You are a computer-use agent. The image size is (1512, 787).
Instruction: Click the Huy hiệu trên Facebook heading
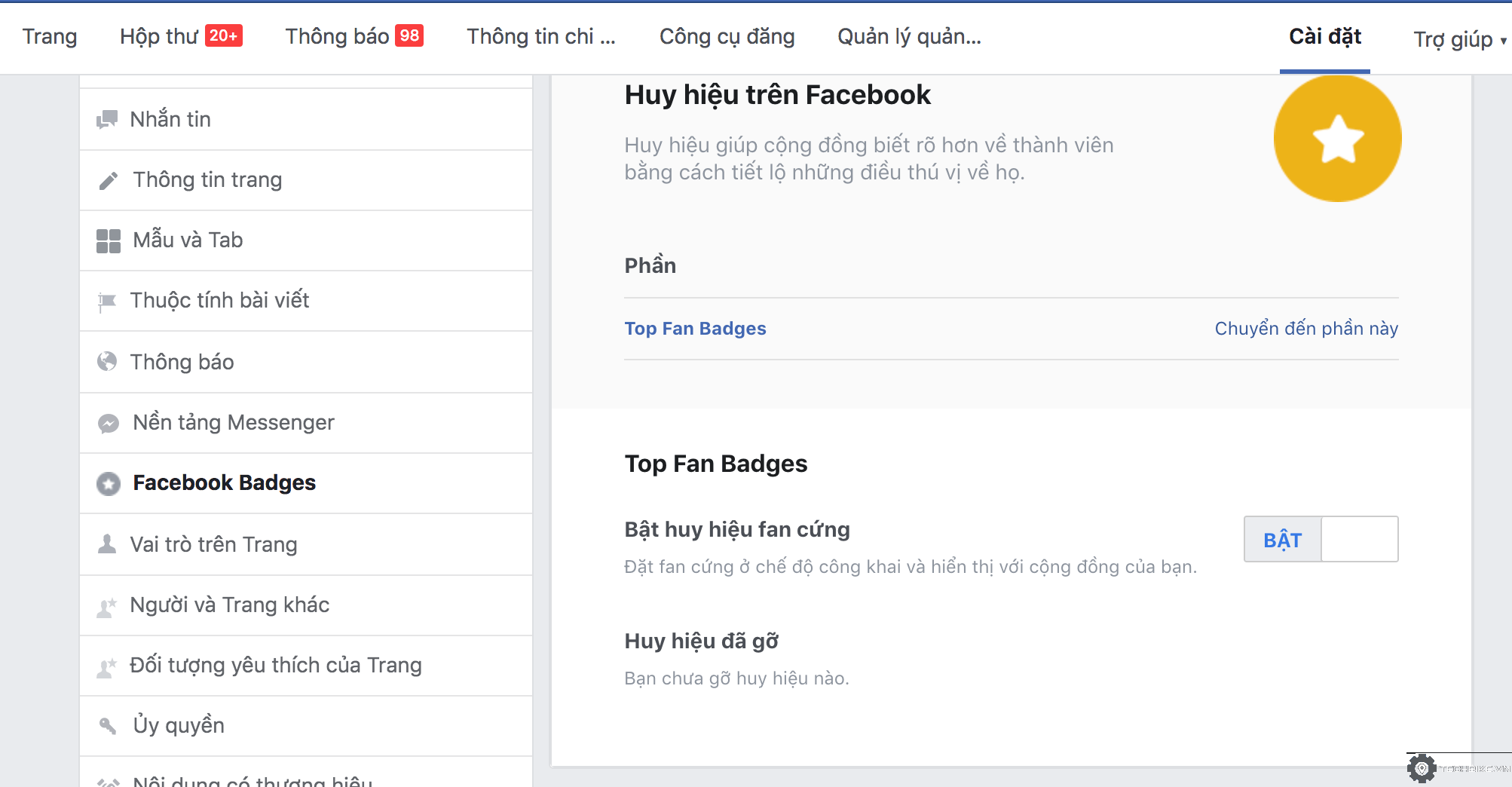(x=777, y=95)
